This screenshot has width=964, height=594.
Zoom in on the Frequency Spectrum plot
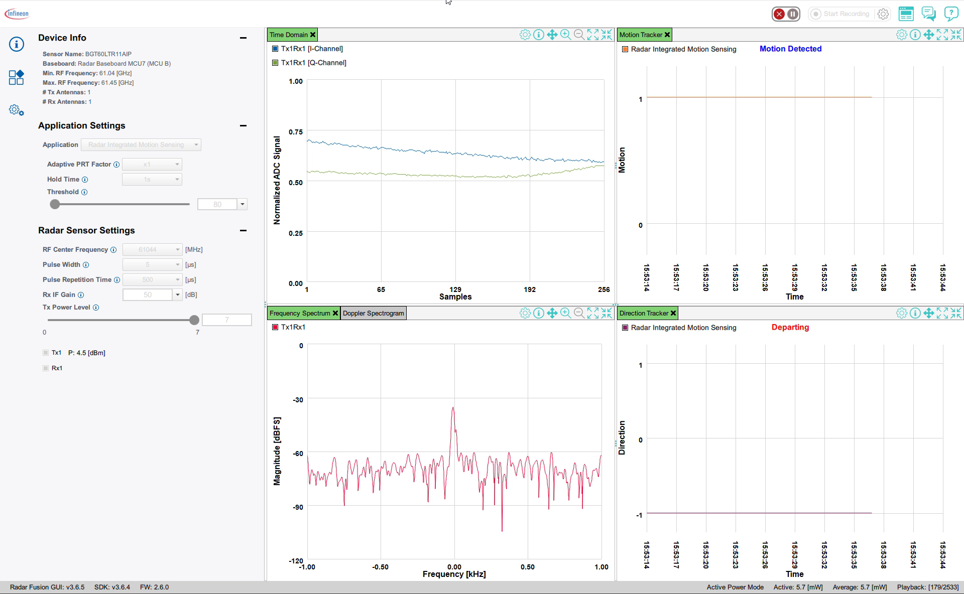pyautogui.click(x=566, y=313)
